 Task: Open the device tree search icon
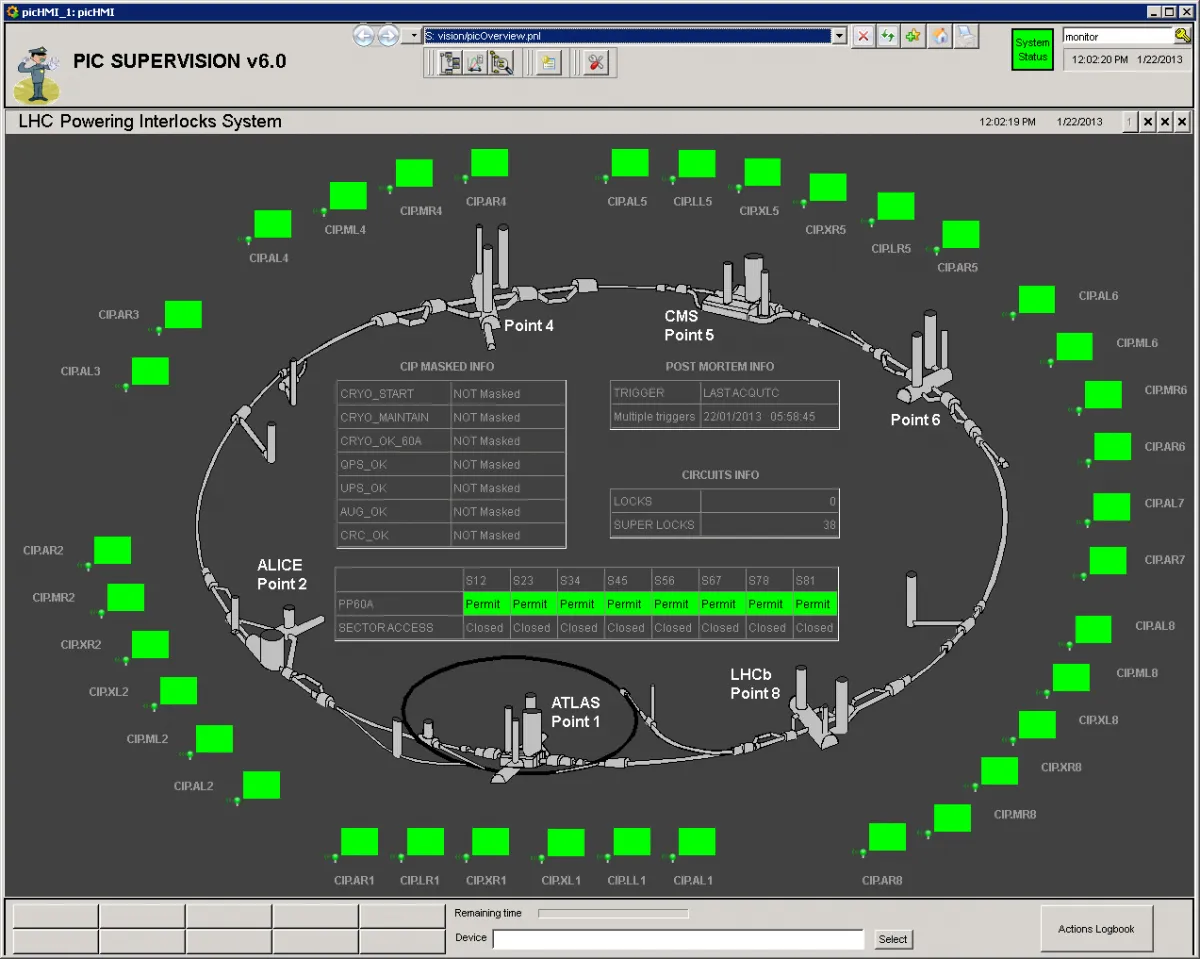point(501,63)
